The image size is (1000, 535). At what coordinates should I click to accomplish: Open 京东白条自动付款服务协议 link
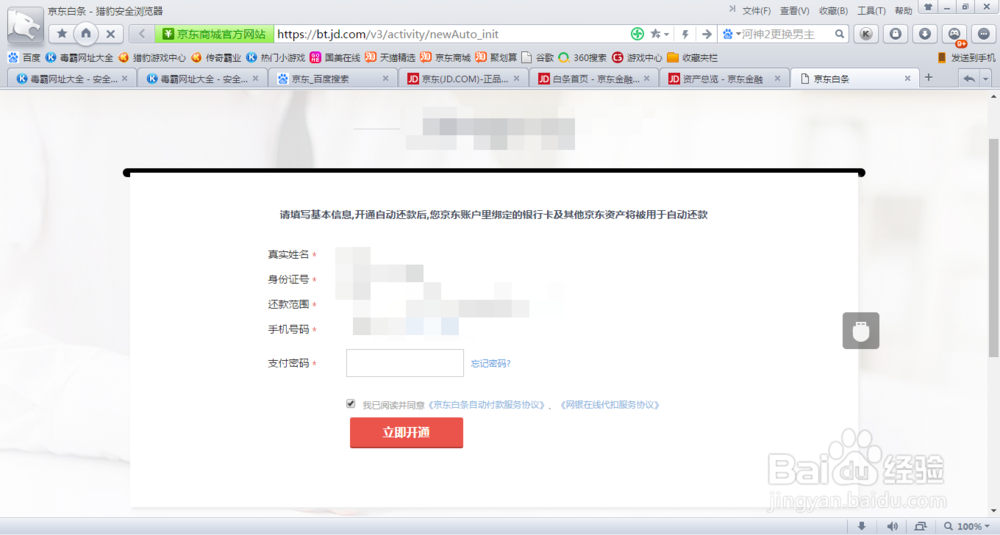[x=487, y=405]
